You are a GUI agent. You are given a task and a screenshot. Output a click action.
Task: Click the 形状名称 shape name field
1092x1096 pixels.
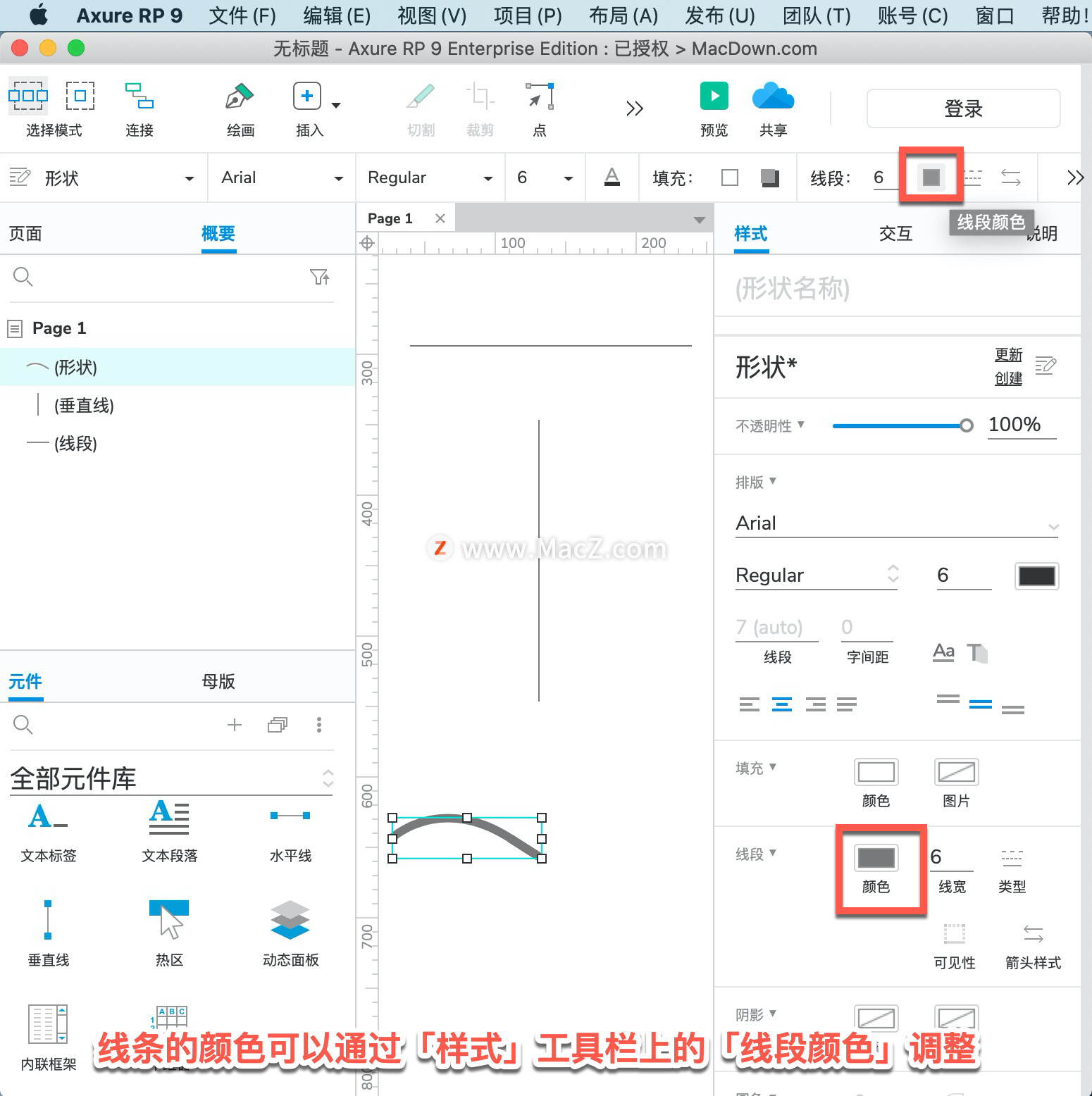click(x=897, y=288)
